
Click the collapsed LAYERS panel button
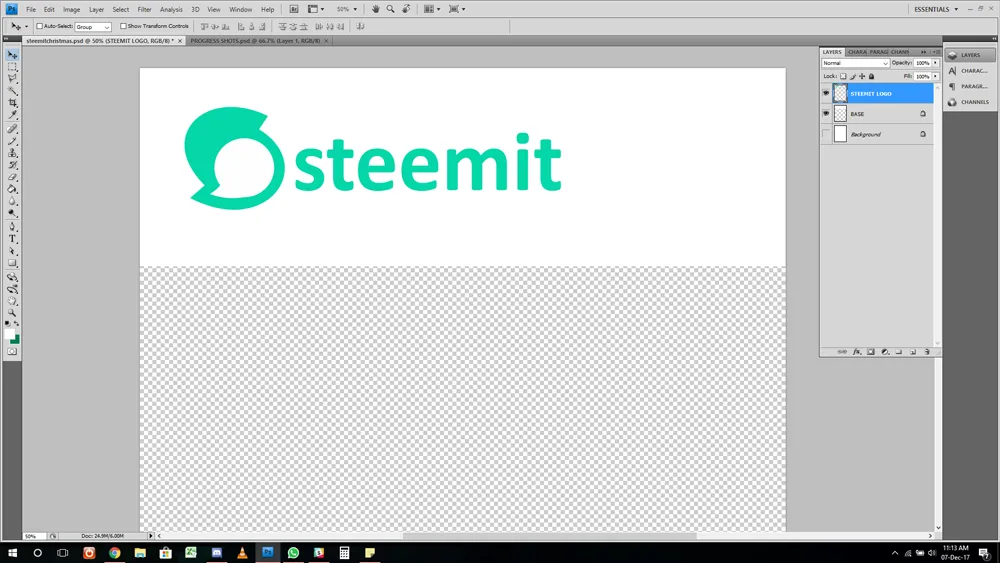coord(969,55)
